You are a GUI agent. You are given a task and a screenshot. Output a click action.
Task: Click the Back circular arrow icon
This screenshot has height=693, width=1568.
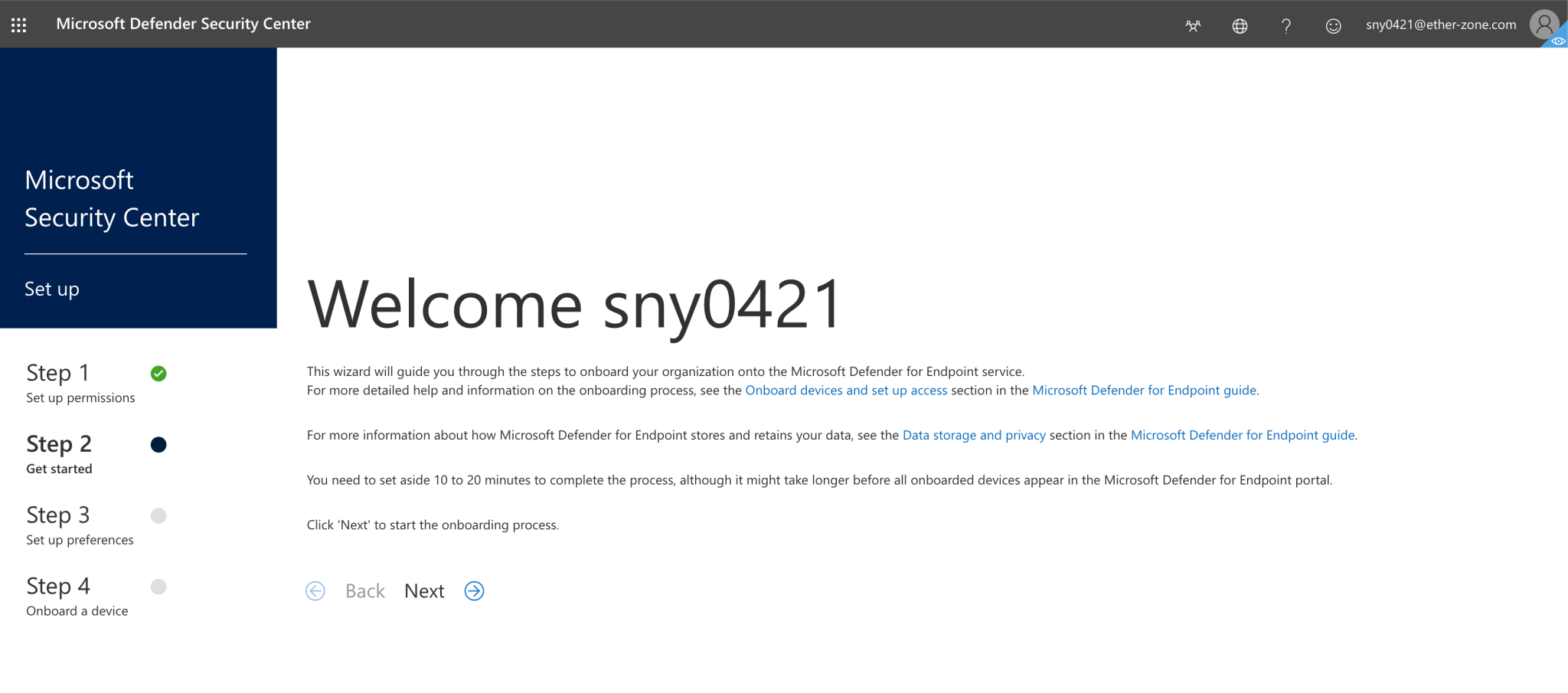click(x=315, y=590)
